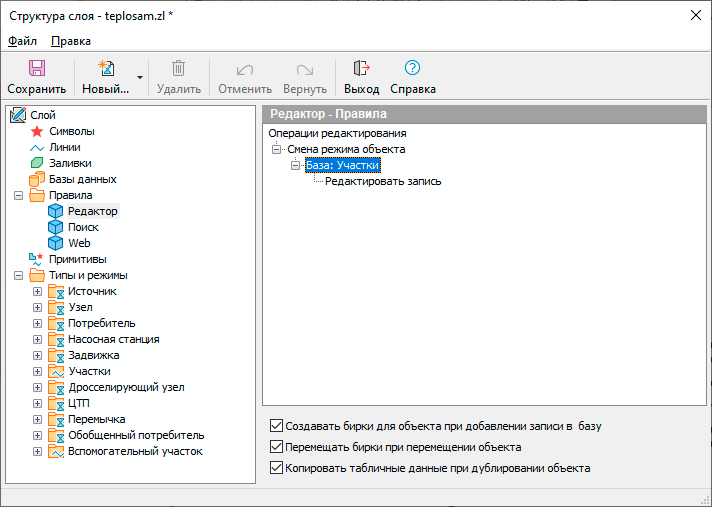The image size is (712, 507).
Task: Open the Файл menu
Action: tap(22, 41)
